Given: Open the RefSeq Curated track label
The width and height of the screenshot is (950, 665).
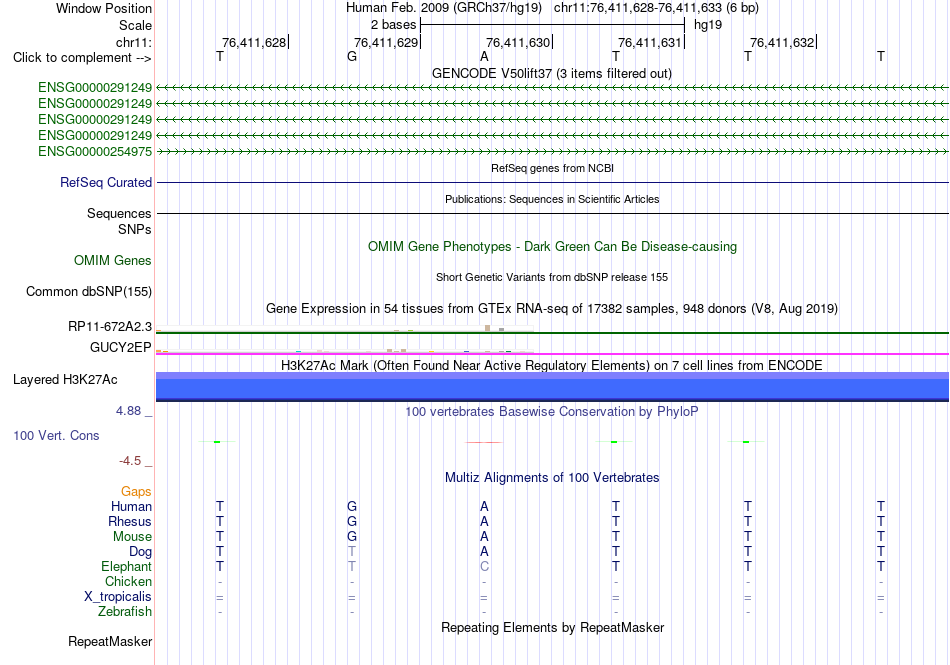Looking at the screenshot, I should click(x=106, y=182).
